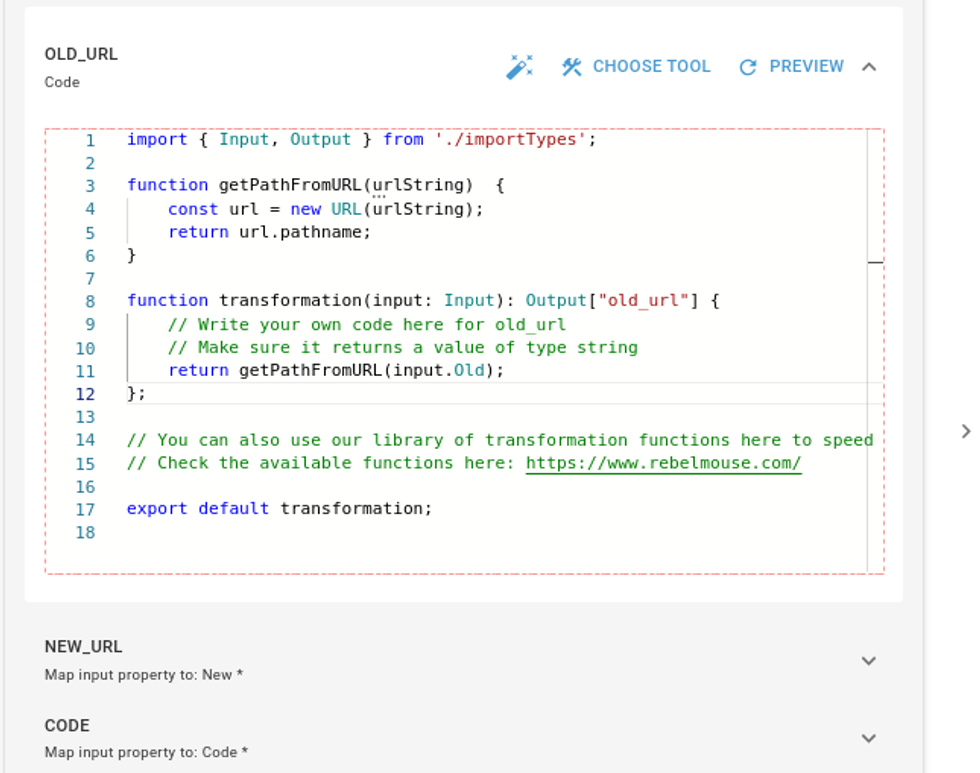Screen dimensions: 980x773
Task: Click line number 12 in the gutter
Action: (x=85, y=394)
